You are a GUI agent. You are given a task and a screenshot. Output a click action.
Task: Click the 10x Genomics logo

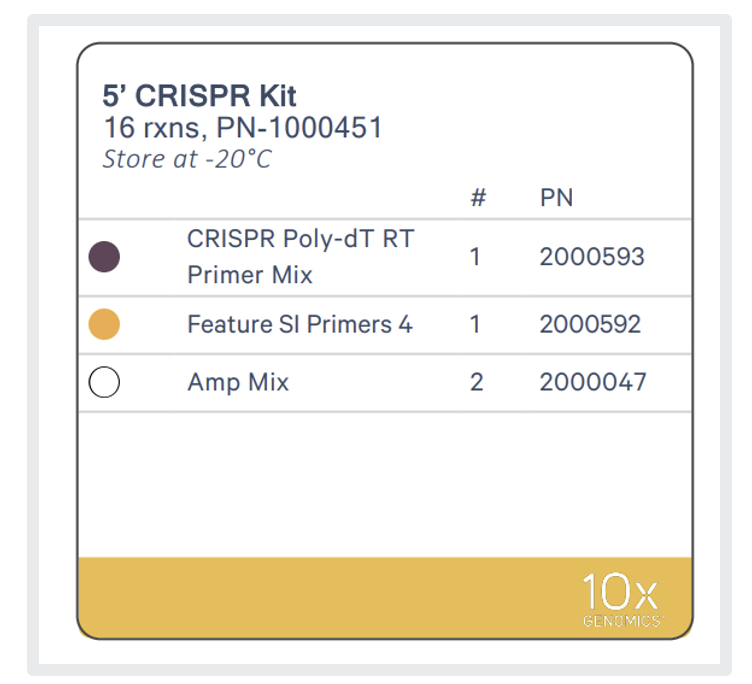[x=622, y=600]
